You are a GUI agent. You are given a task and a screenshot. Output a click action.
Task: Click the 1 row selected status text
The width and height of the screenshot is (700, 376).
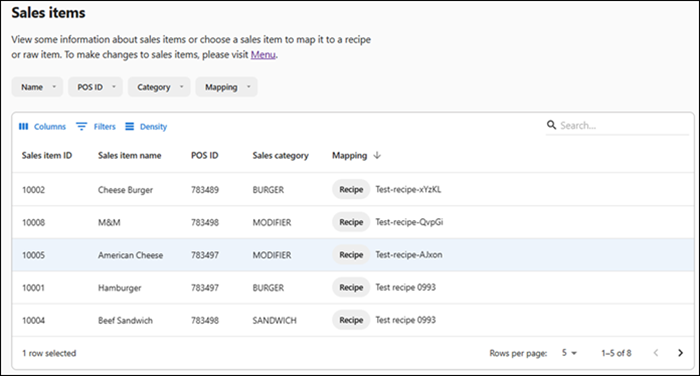coord(49,353)
